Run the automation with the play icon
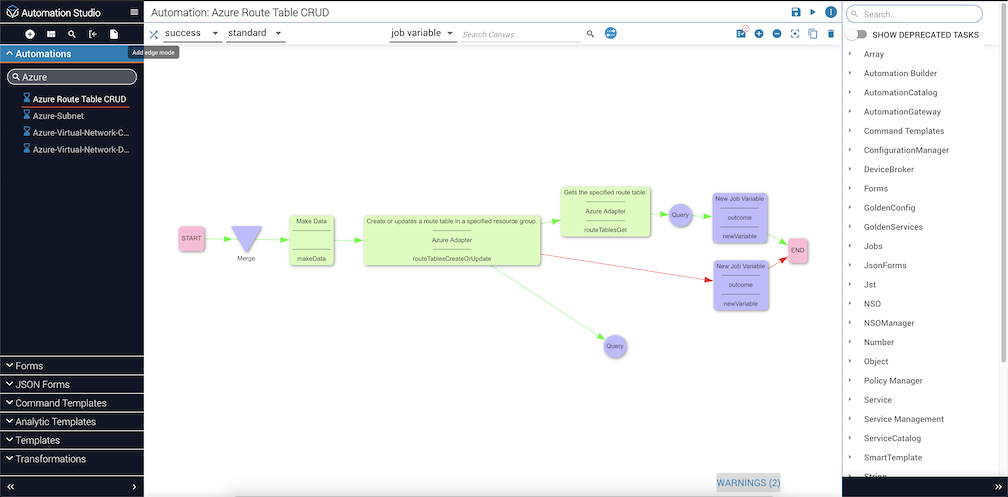 813,12
